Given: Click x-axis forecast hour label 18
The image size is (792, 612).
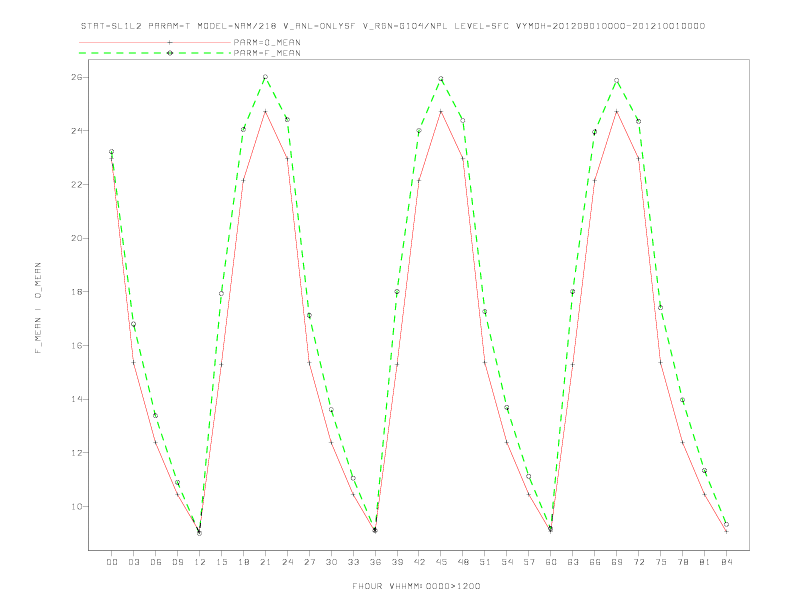Looking at the screenshot, I should pyautogui.click(x=243, y=562).
